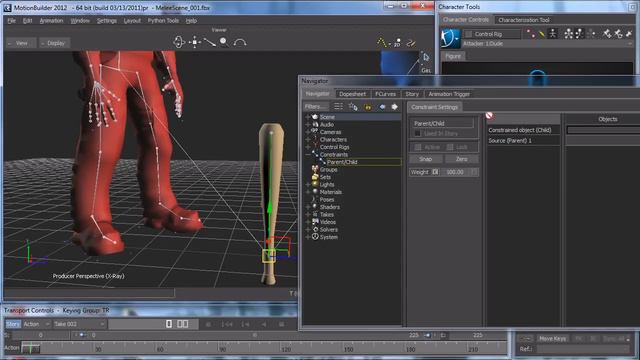
Task: Click the blue diamond icon in Navigator toolbar
Action: (382, 107)
